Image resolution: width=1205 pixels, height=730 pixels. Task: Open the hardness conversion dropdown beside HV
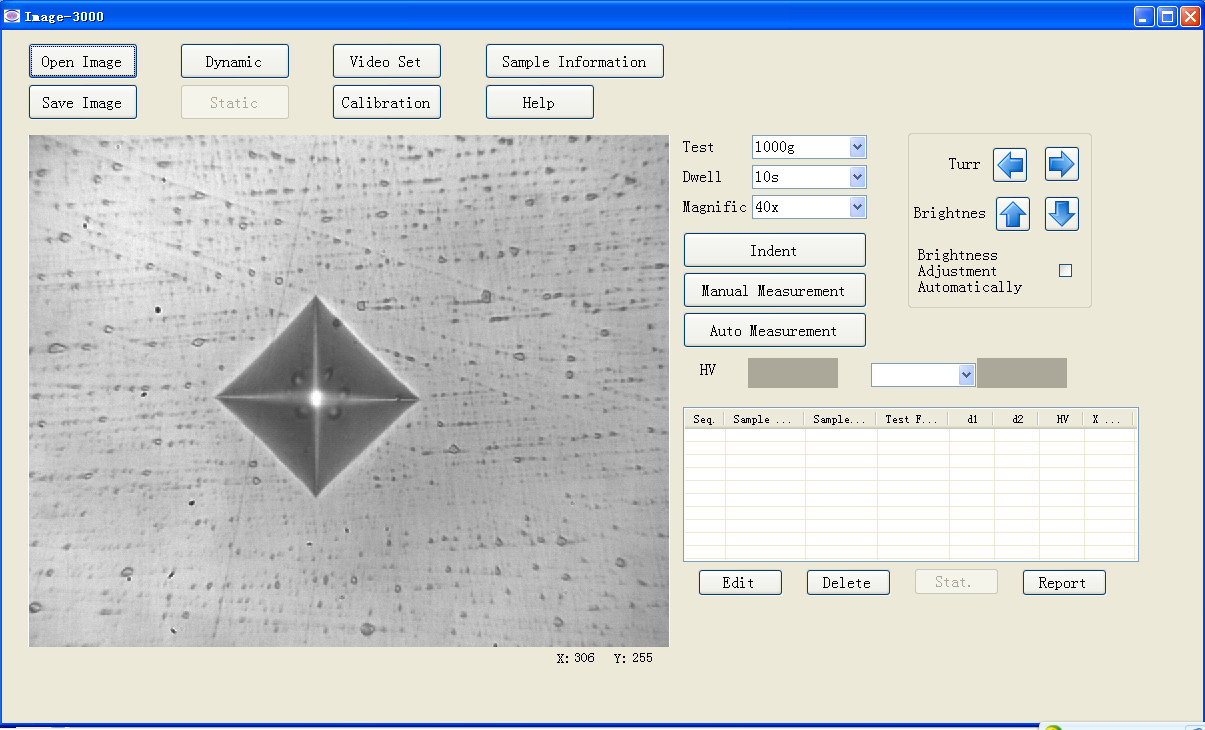point(966,374)
